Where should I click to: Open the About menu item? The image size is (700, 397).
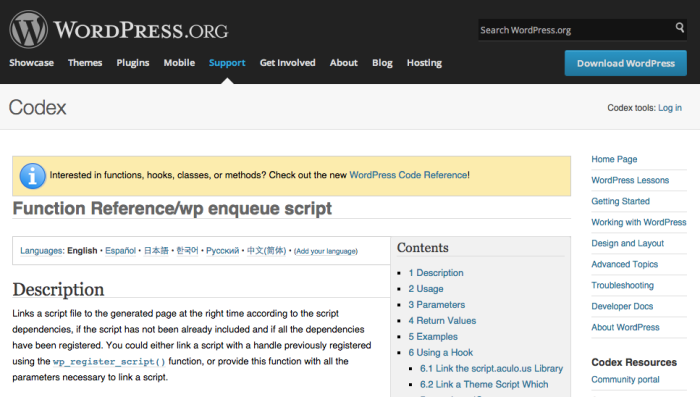[x=343, y=63]
